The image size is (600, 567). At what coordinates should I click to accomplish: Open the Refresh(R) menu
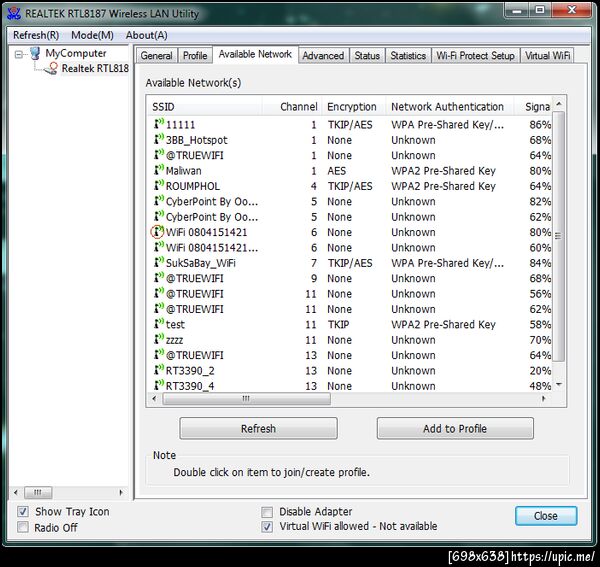36,35
